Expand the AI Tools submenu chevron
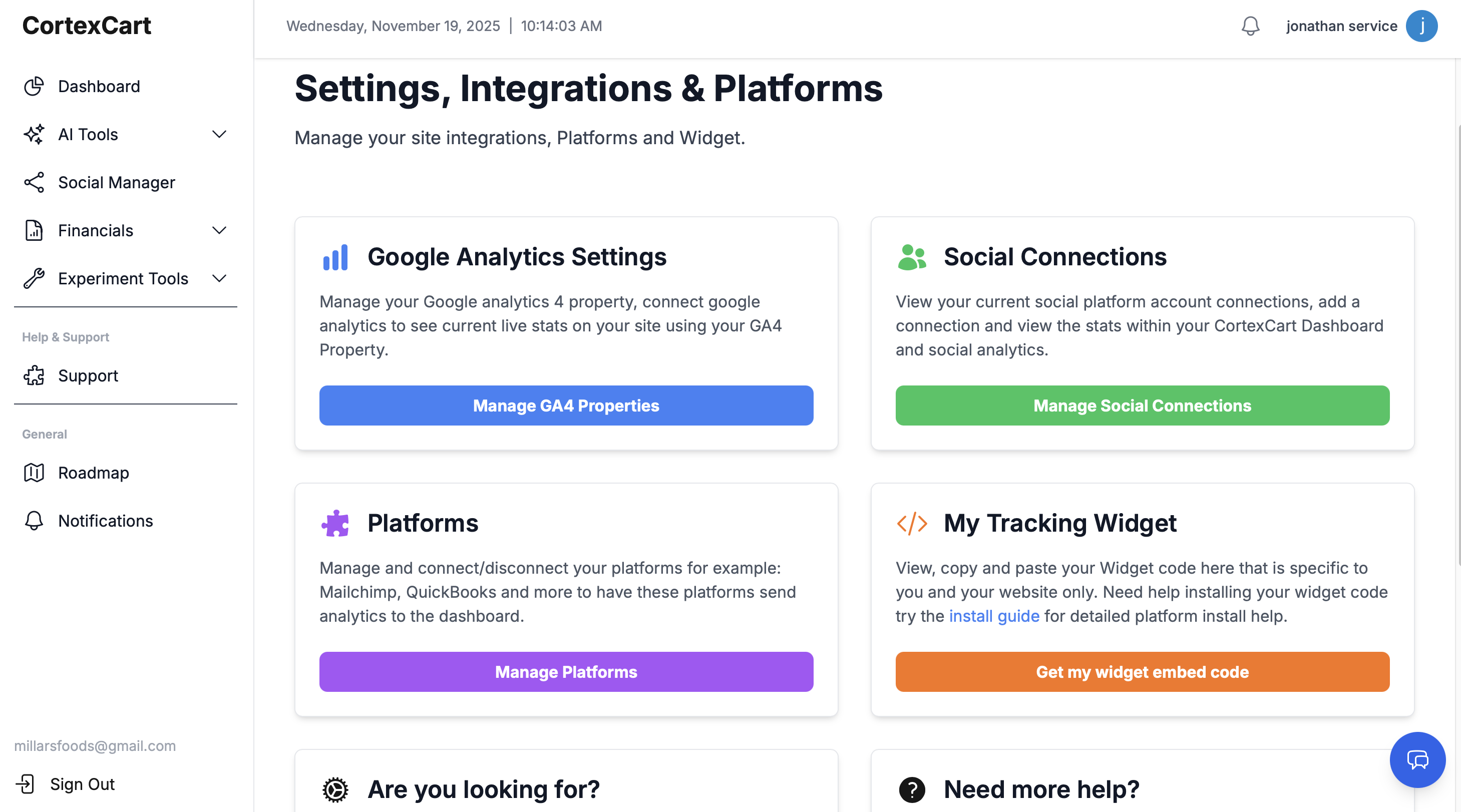 point(219,134)
